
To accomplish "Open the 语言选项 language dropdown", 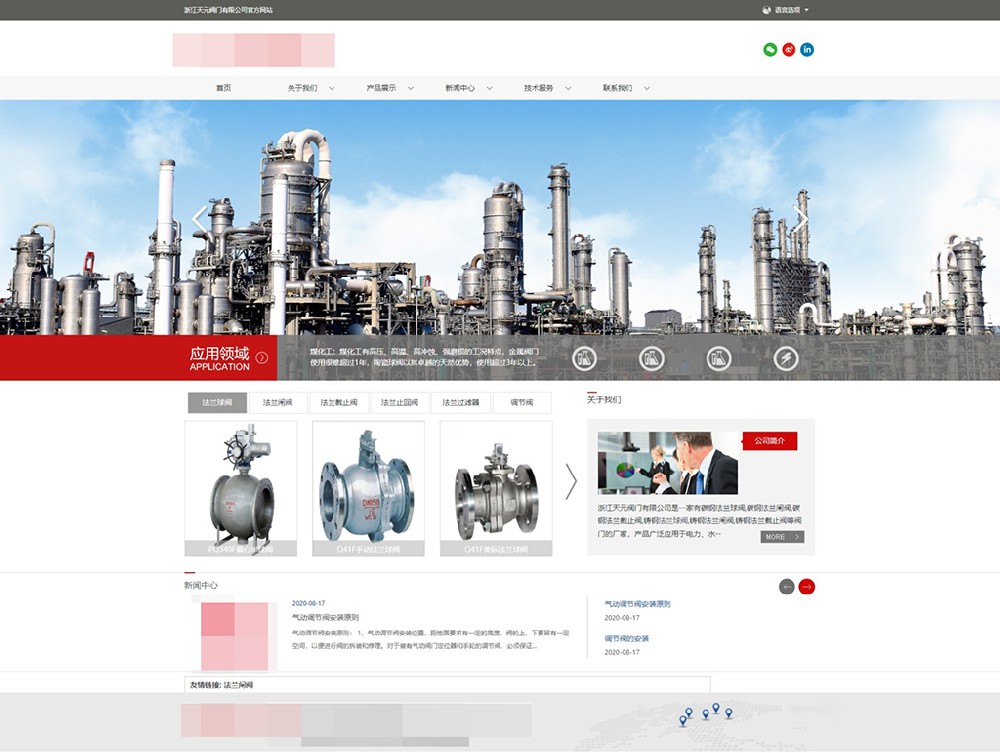I will point(786,10).
